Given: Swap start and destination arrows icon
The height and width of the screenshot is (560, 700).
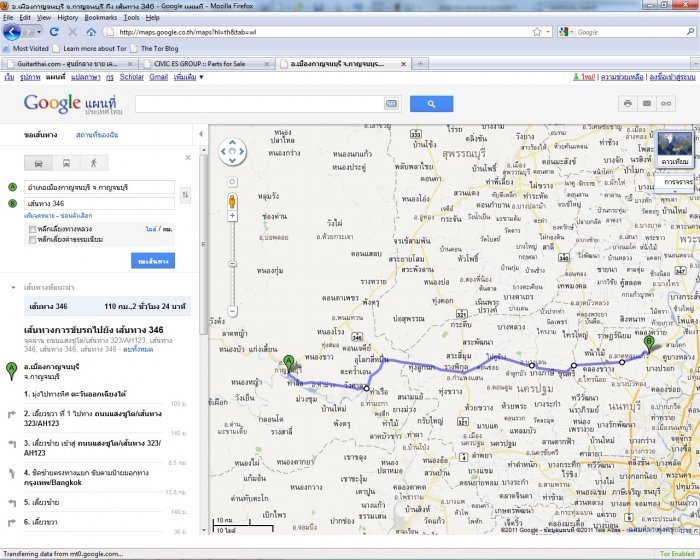Looking at the screenshot, I should [185, 195].
